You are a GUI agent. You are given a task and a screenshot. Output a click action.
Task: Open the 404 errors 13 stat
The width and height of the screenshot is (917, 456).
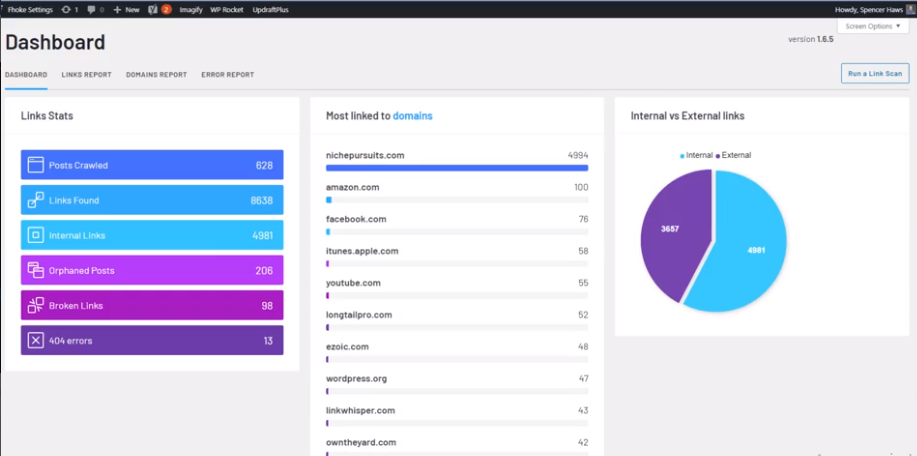click(x=152, y=340)
